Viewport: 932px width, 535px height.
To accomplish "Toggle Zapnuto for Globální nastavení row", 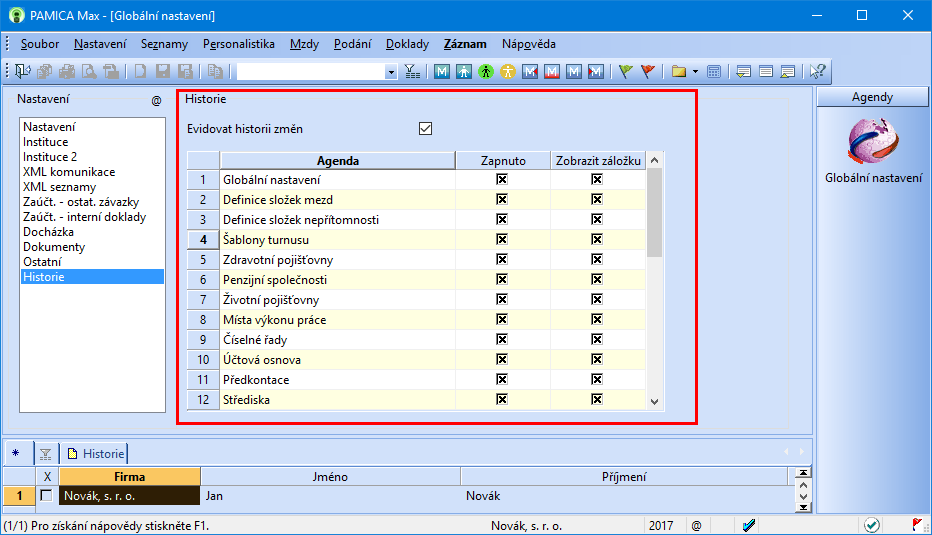I will pyautogui.click(x=502, y=180).
